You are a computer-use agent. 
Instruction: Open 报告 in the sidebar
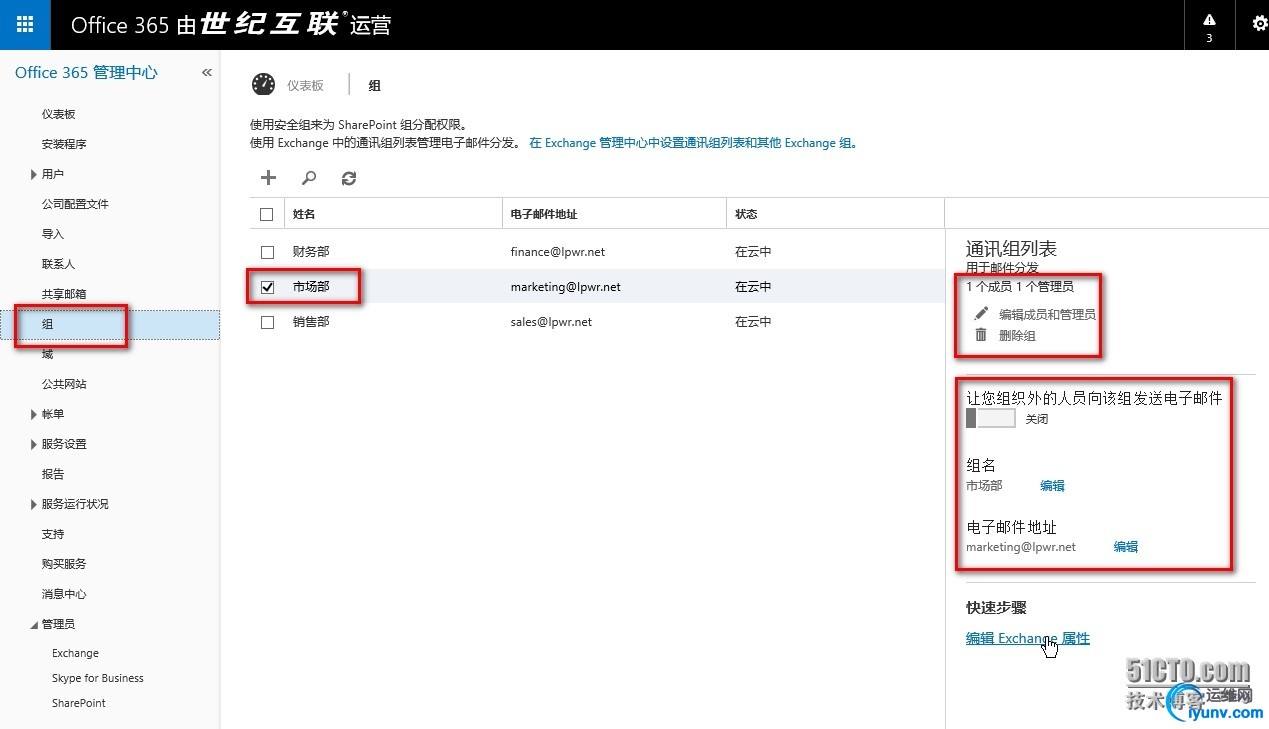pyautogui.click(x=52, y=474)
